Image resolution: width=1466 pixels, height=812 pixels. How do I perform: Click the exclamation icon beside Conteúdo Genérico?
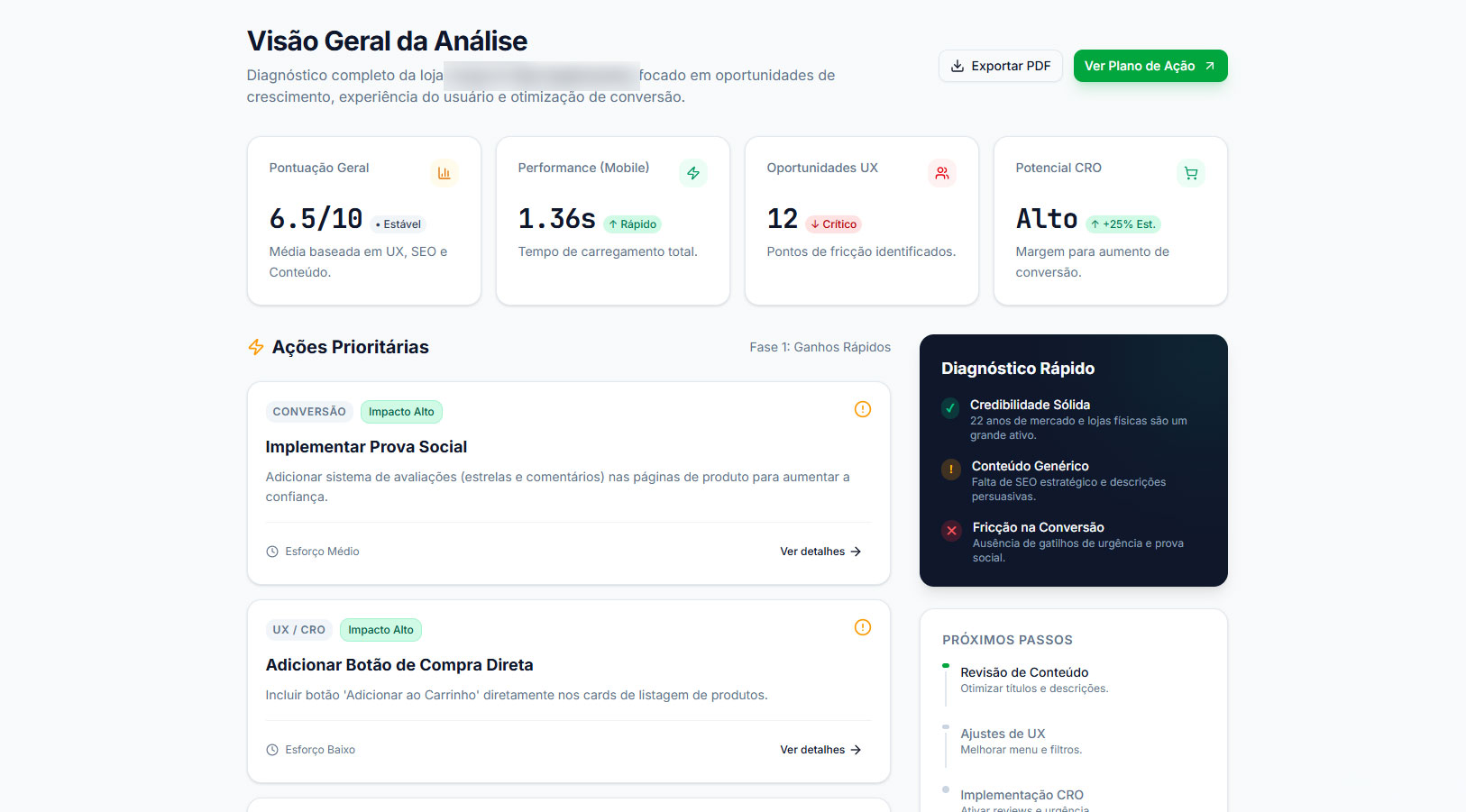click(x=950, y=469)
